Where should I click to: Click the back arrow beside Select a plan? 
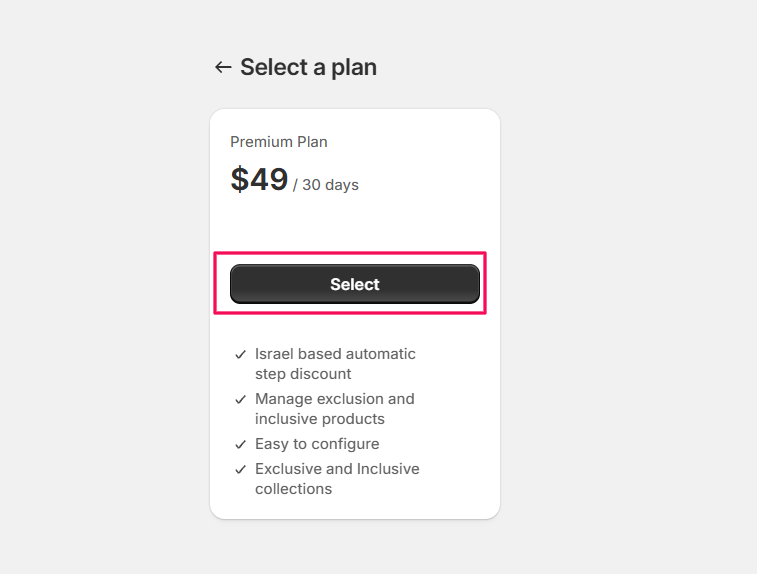pyautogui.click(x=222, y=67)
